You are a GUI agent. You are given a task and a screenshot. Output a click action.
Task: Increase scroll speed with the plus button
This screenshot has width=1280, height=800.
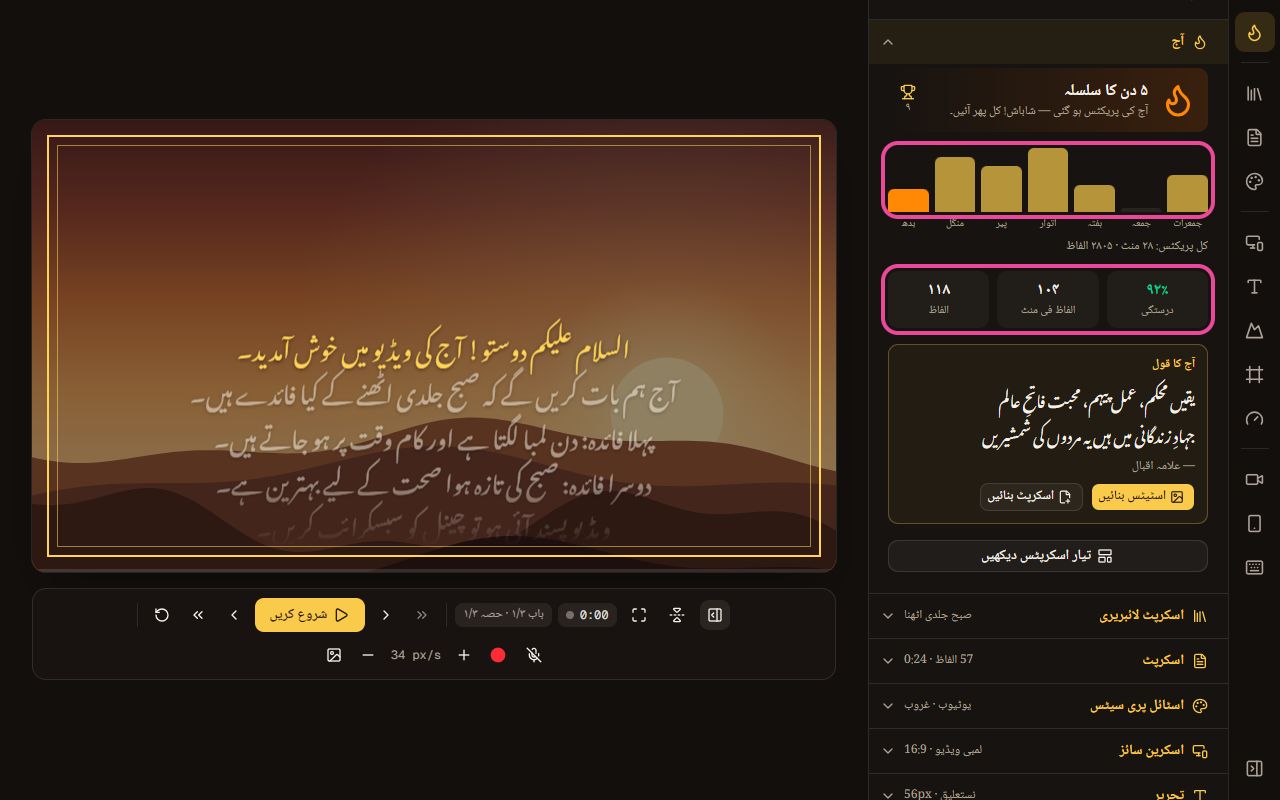point(464,655)
